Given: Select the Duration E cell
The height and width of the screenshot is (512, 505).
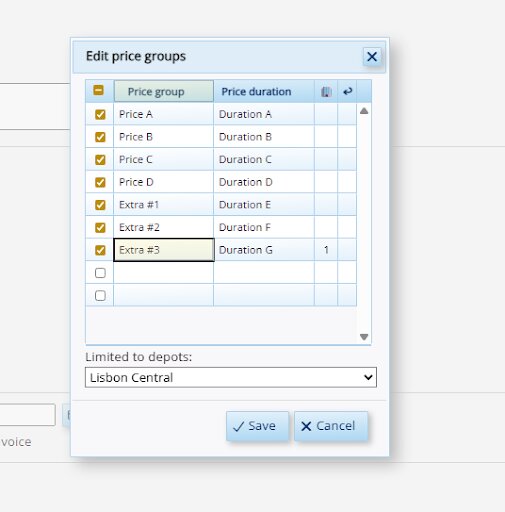Looking at the screenshot, I should tap(264, 205).
